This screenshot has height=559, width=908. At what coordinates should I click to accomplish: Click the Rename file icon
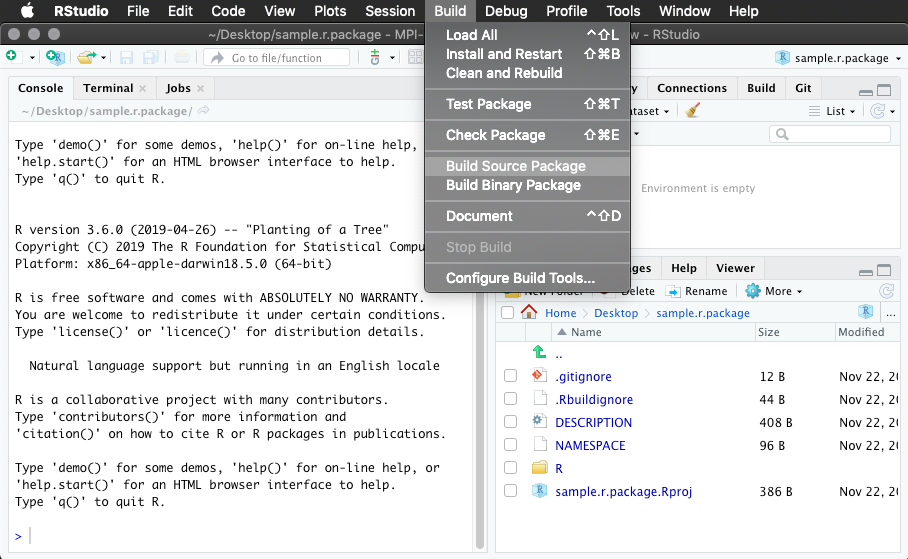tap(672, 291)
